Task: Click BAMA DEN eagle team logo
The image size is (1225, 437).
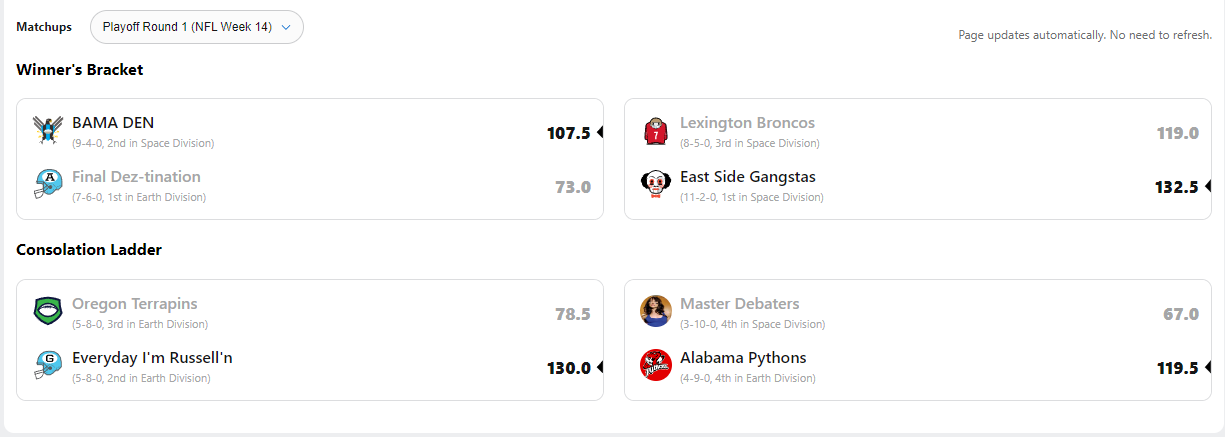Action: 48,131
